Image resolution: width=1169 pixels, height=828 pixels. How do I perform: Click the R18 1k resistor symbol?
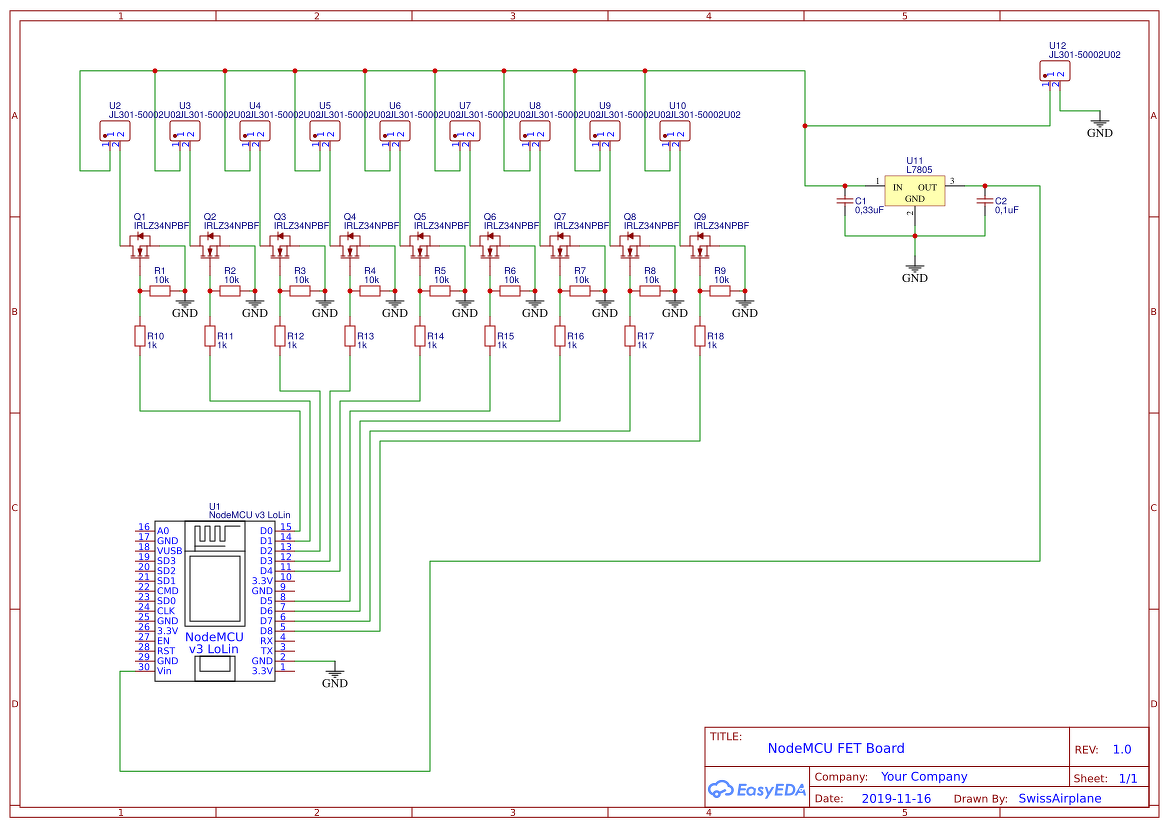click(699, 336)
